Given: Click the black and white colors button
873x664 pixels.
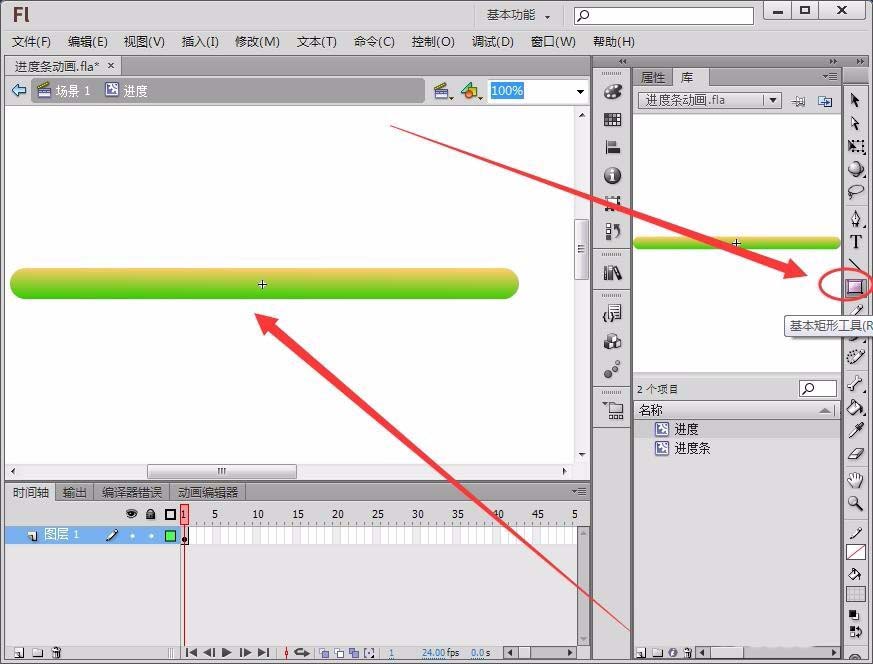Looking at the screenshot, I should coord(854,615).
